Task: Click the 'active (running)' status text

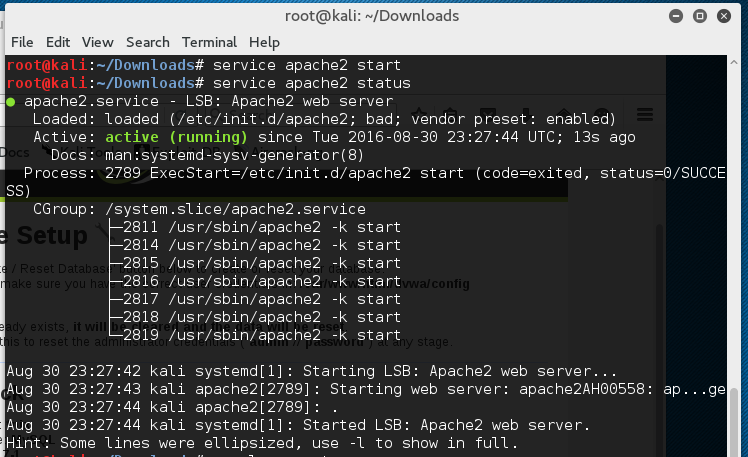Action: 177,137
